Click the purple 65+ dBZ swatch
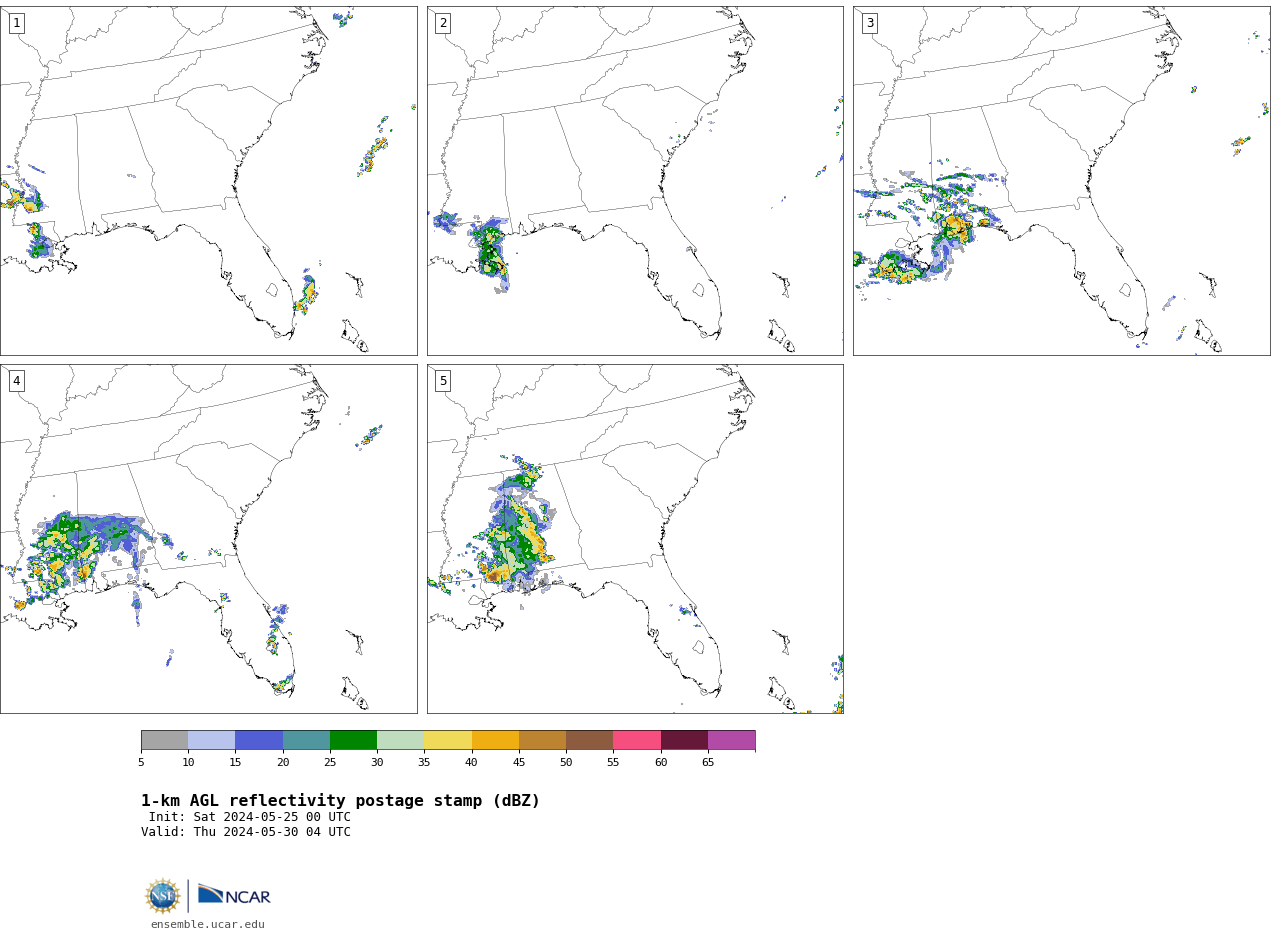 click(731, 740)
